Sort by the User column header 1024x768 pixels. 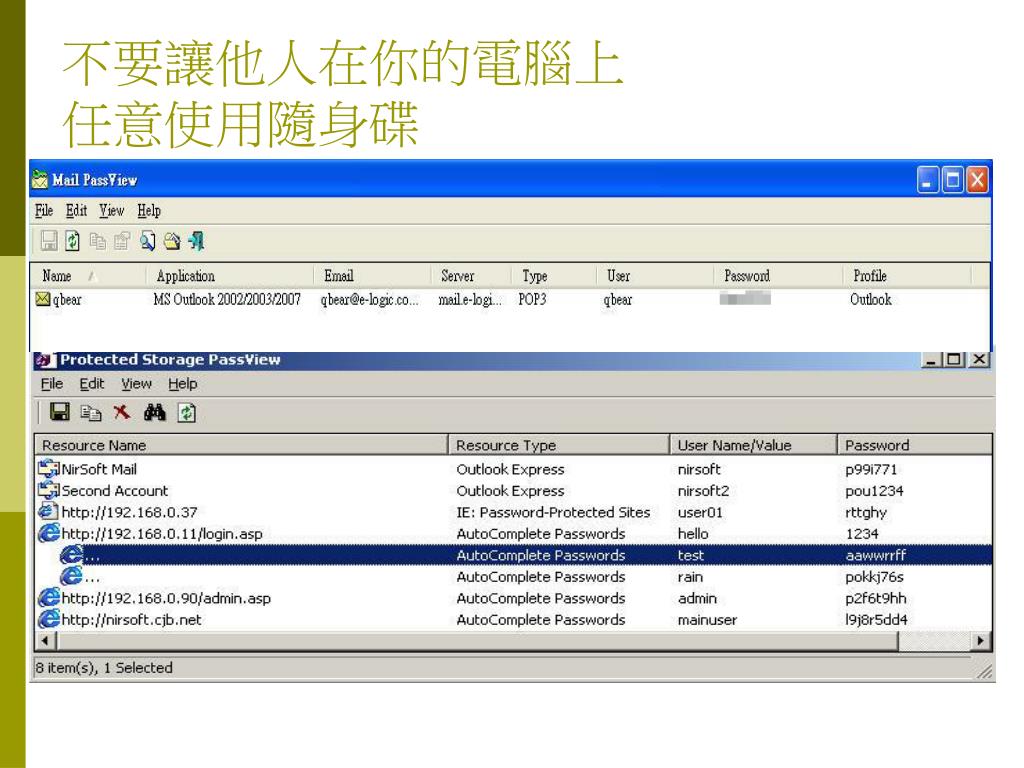coord(654,276)
